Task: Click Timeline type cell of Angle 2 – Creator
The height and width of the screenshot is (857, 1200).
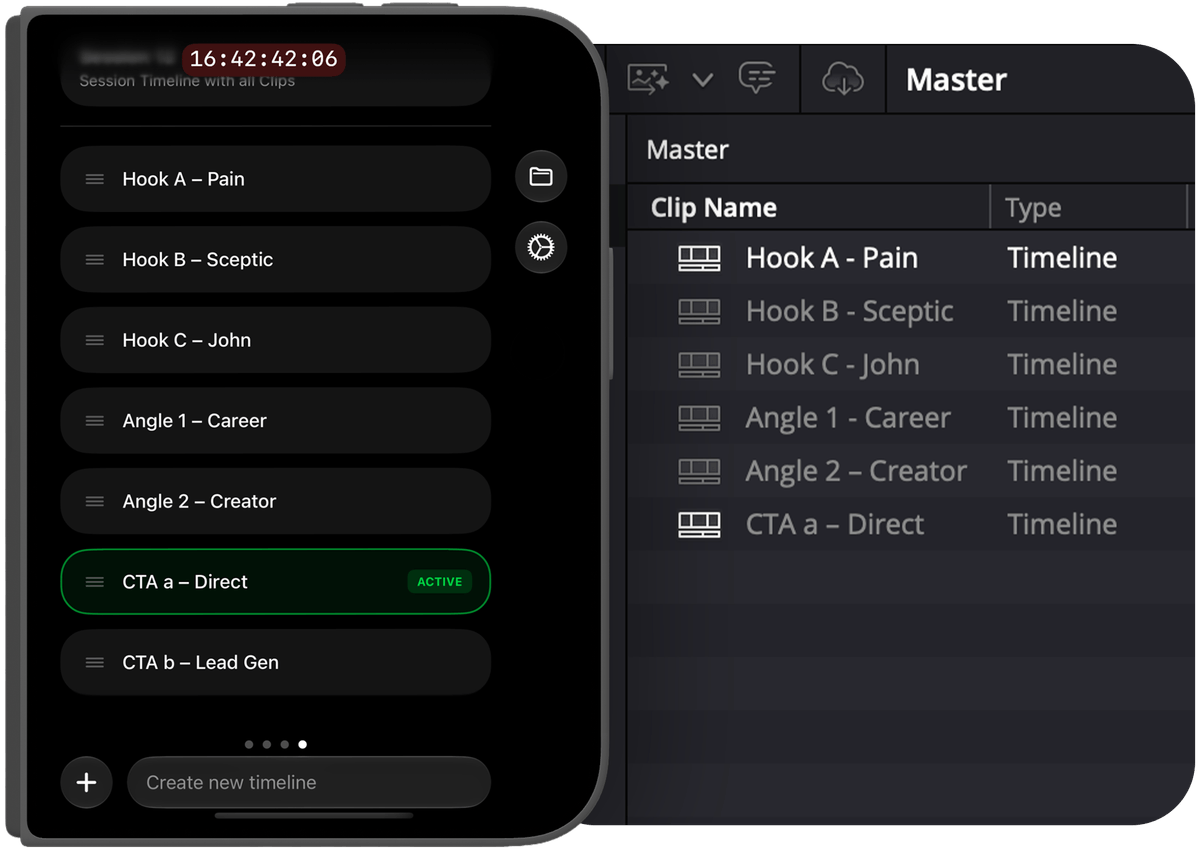Action: pos(1062,470)
